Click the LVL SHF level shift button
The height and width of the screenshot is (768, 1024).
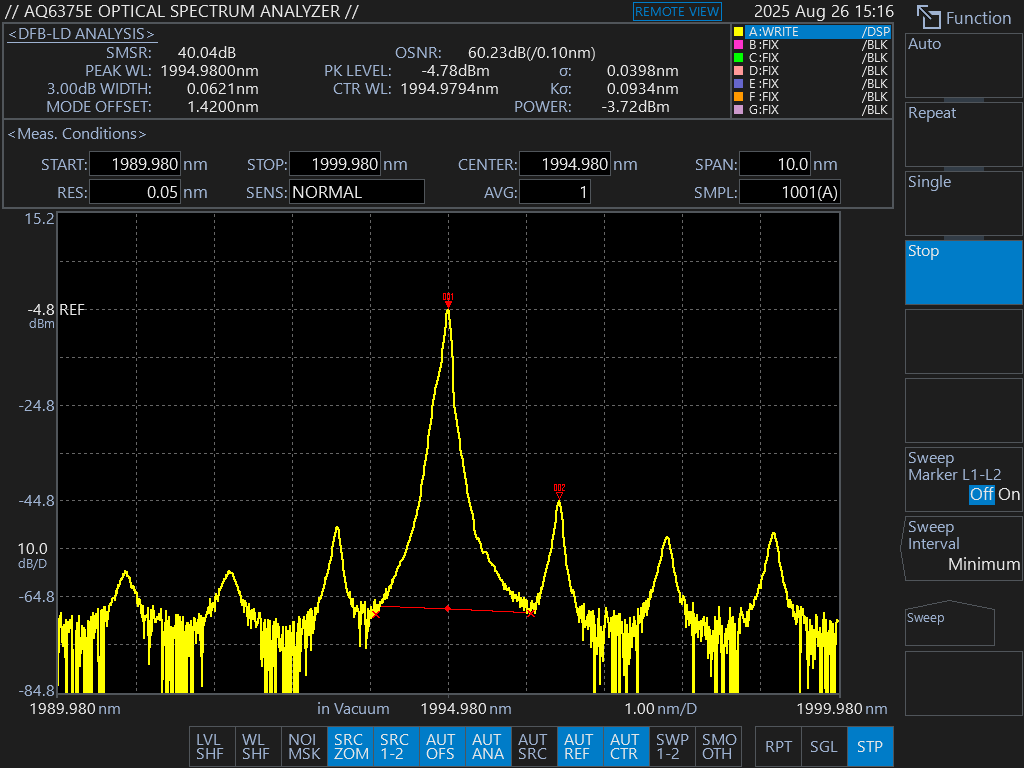[x=210, y=747]
